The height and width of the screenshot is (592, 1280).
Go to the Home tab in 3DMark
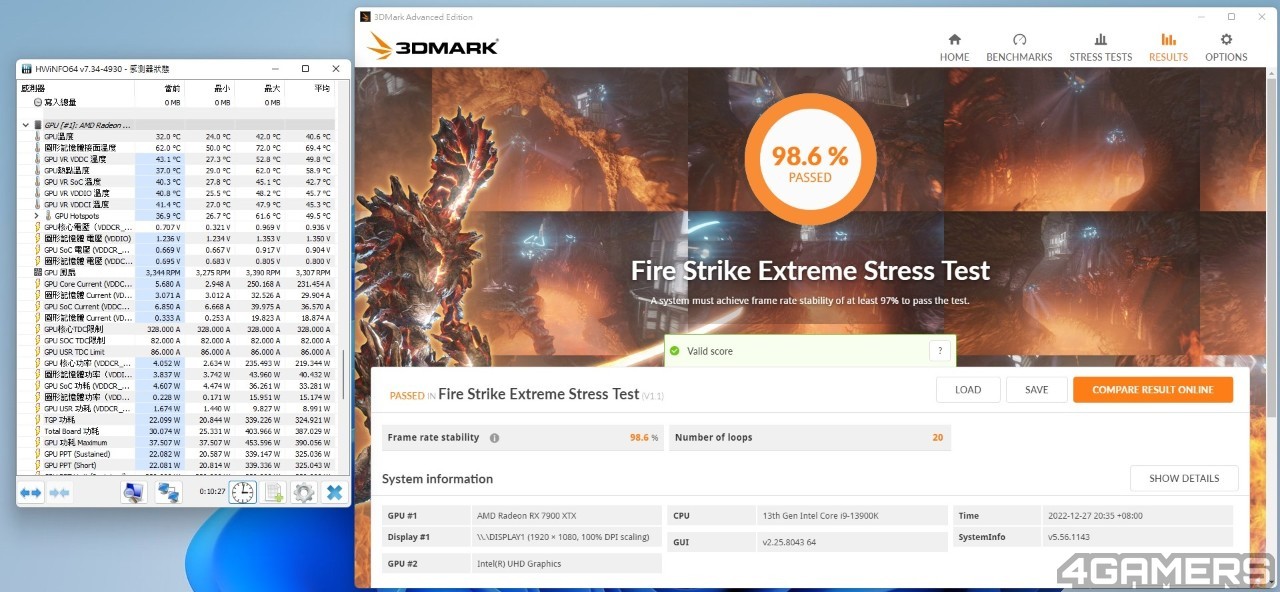(954, 47)
